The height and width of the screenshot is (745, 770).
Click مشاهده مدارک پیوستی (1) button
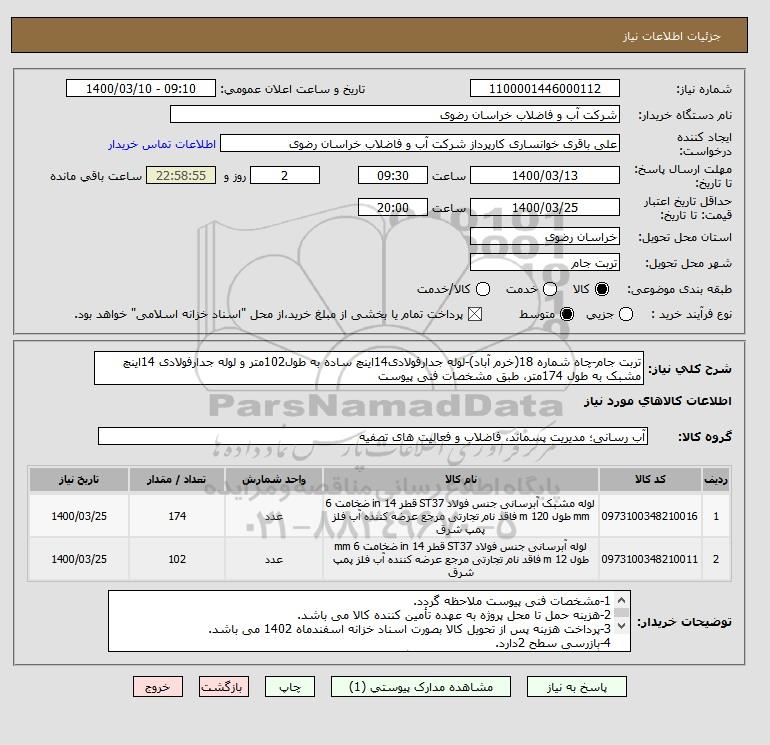pos(421,687)
